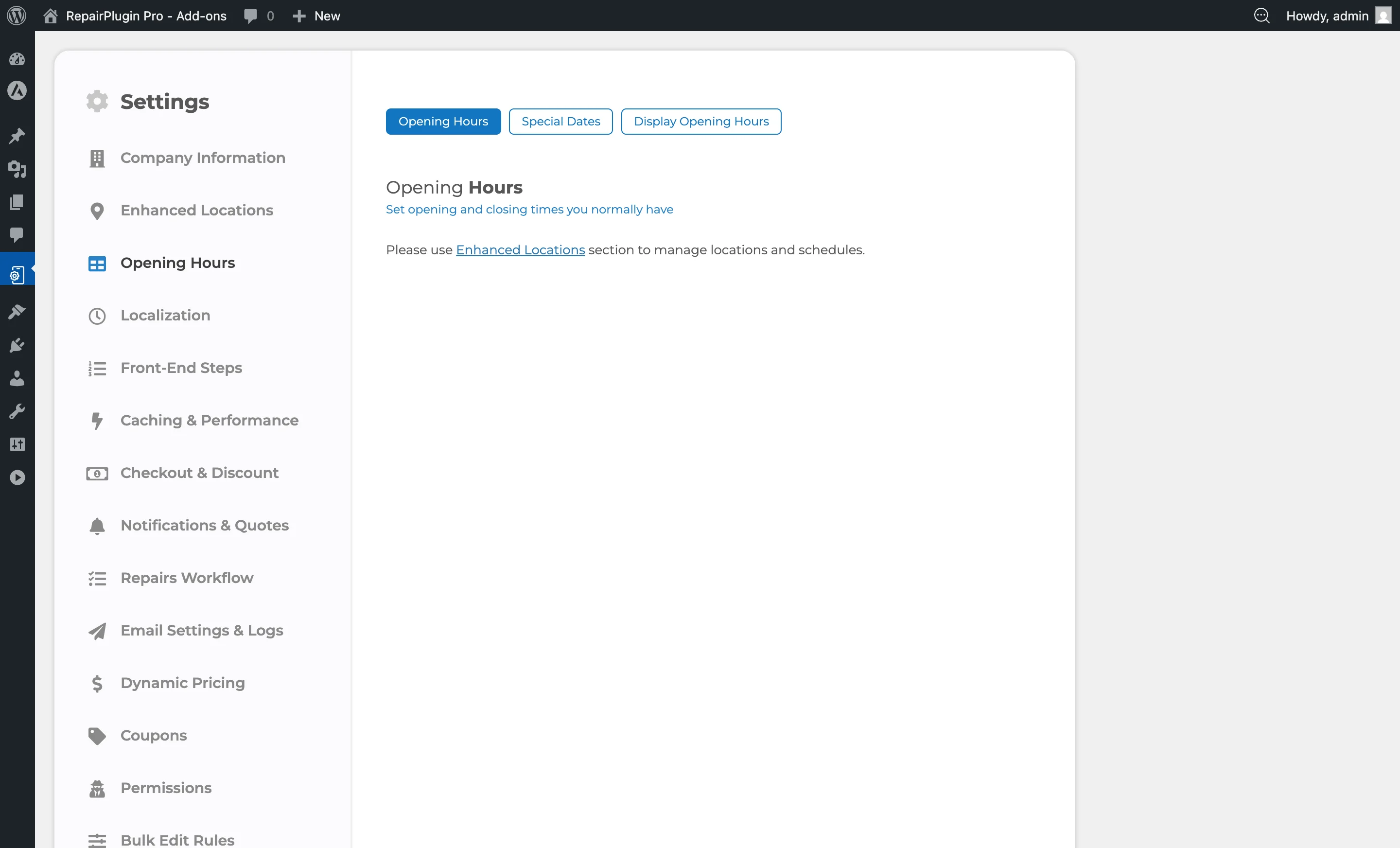Open the New content dropdown

click(316, 16)
